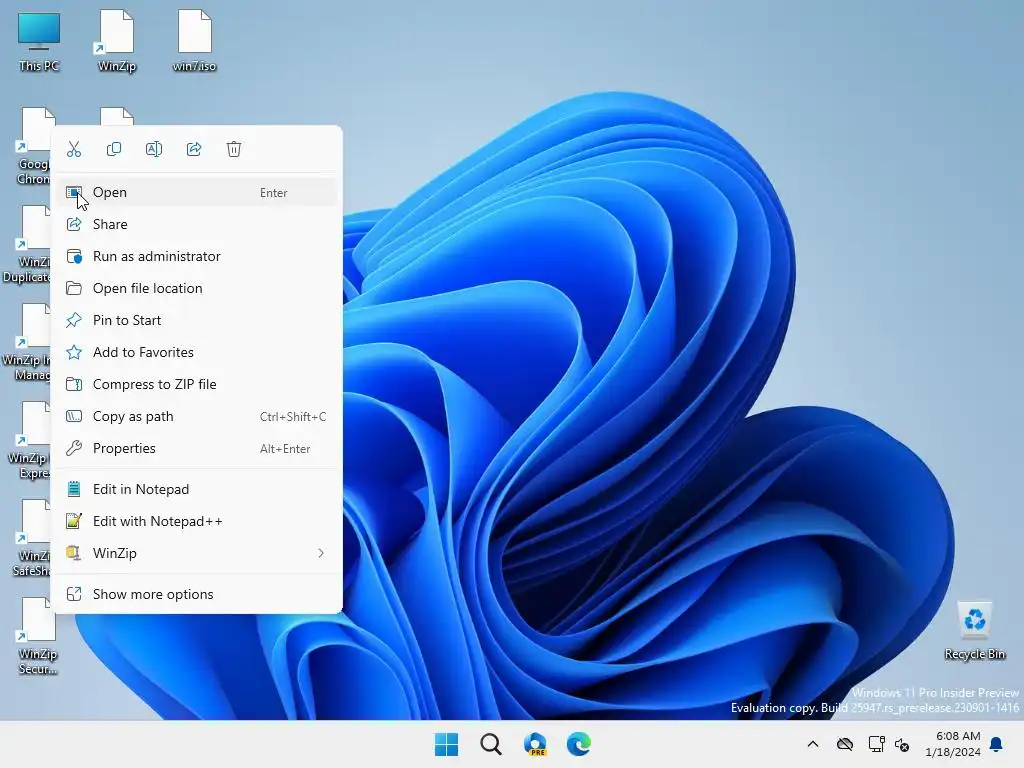Click the muted volume tray icon

(x=903, y=744)
